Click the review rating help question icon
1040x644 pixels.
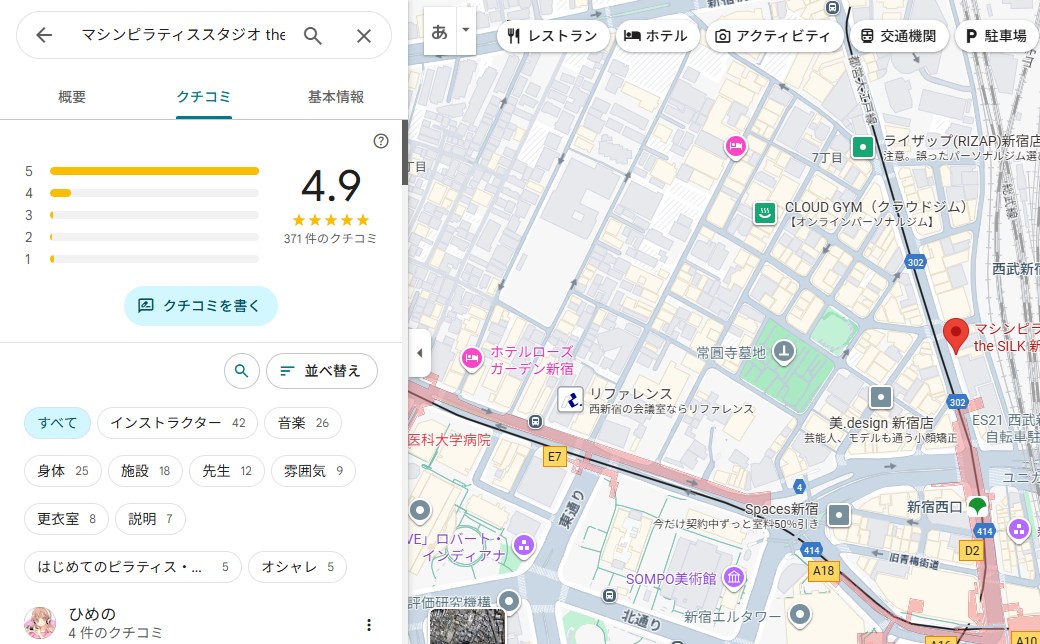[380, 141]
